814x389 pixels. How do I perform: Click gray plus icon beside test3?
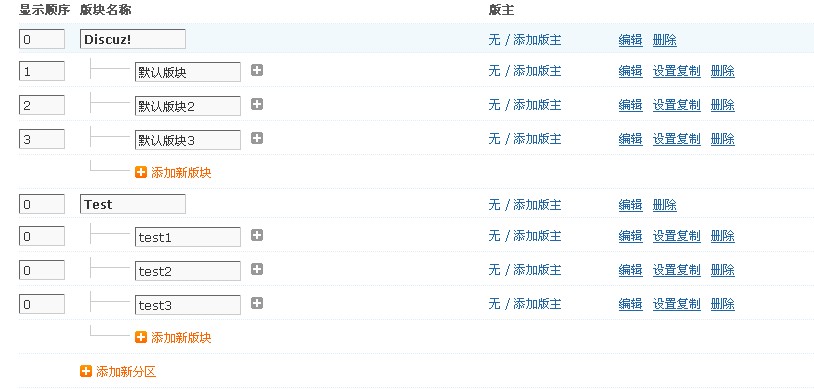pyautogui.click(x=256, y=303)
